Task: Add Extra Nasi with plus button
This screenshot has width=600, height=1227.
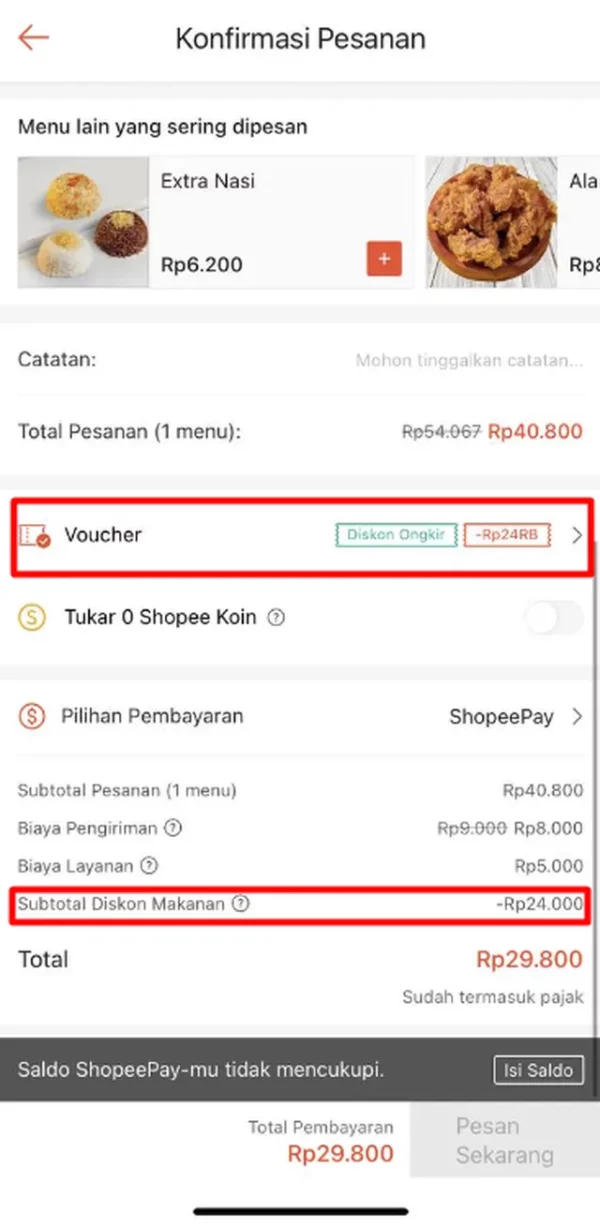Action: tap(384, 259)
